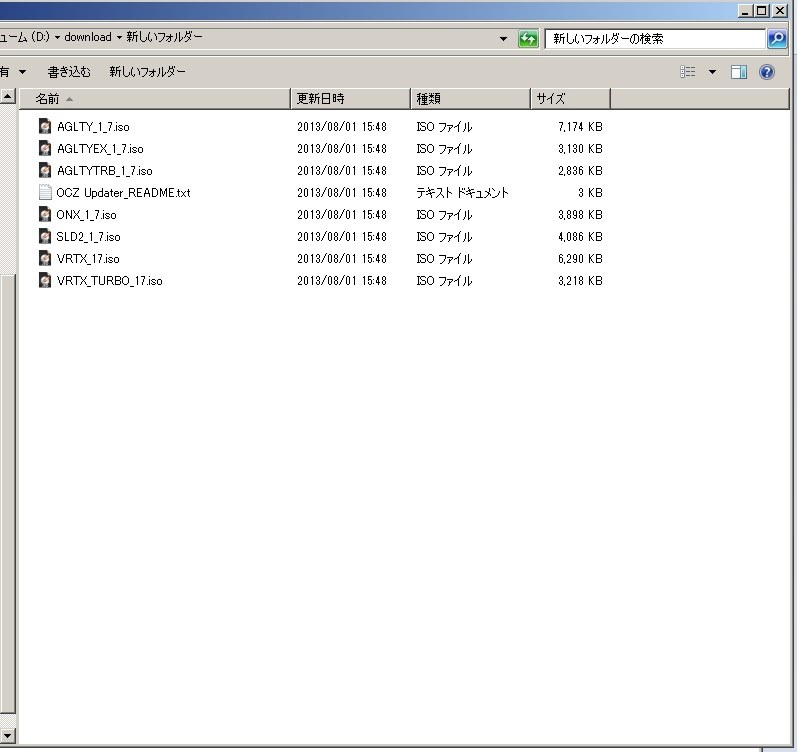Select the file name AGLTY_1_7.iso
Image resolution: width=798 pixels, height=755 pixels.
point(93,127)
